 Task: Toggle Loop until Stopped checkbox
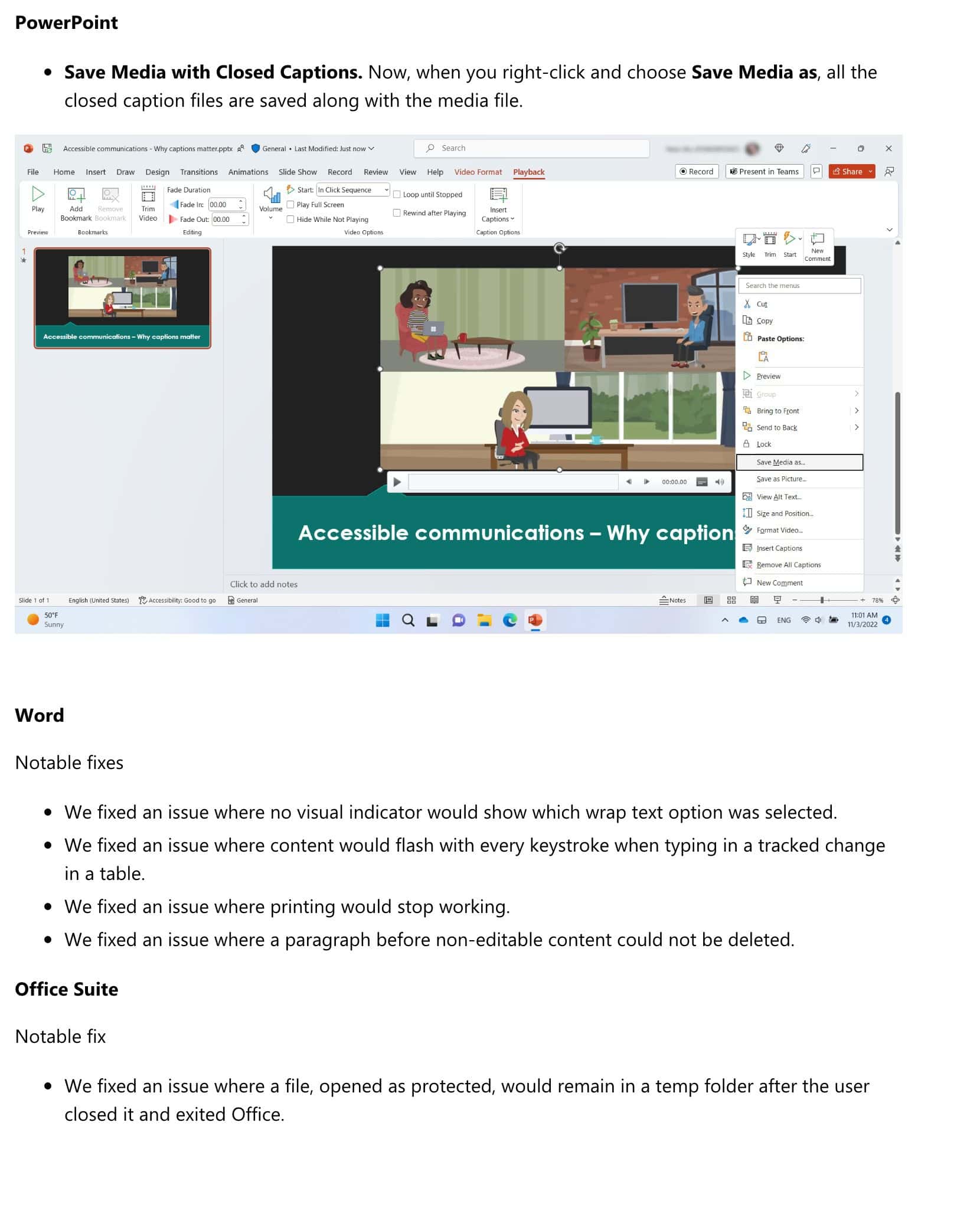pyautogui.click(x=397, y=194)
